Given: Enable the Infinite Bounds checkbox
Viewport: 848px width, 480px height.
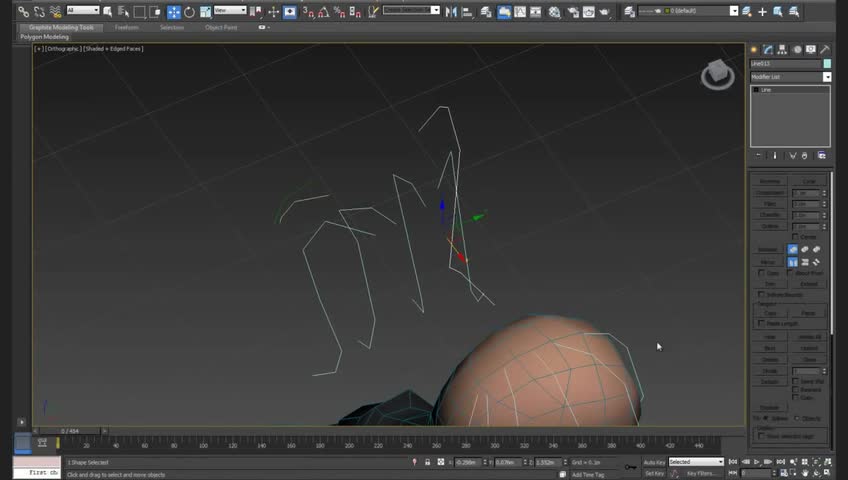Looking at the screenshot, I should (762, 295).
